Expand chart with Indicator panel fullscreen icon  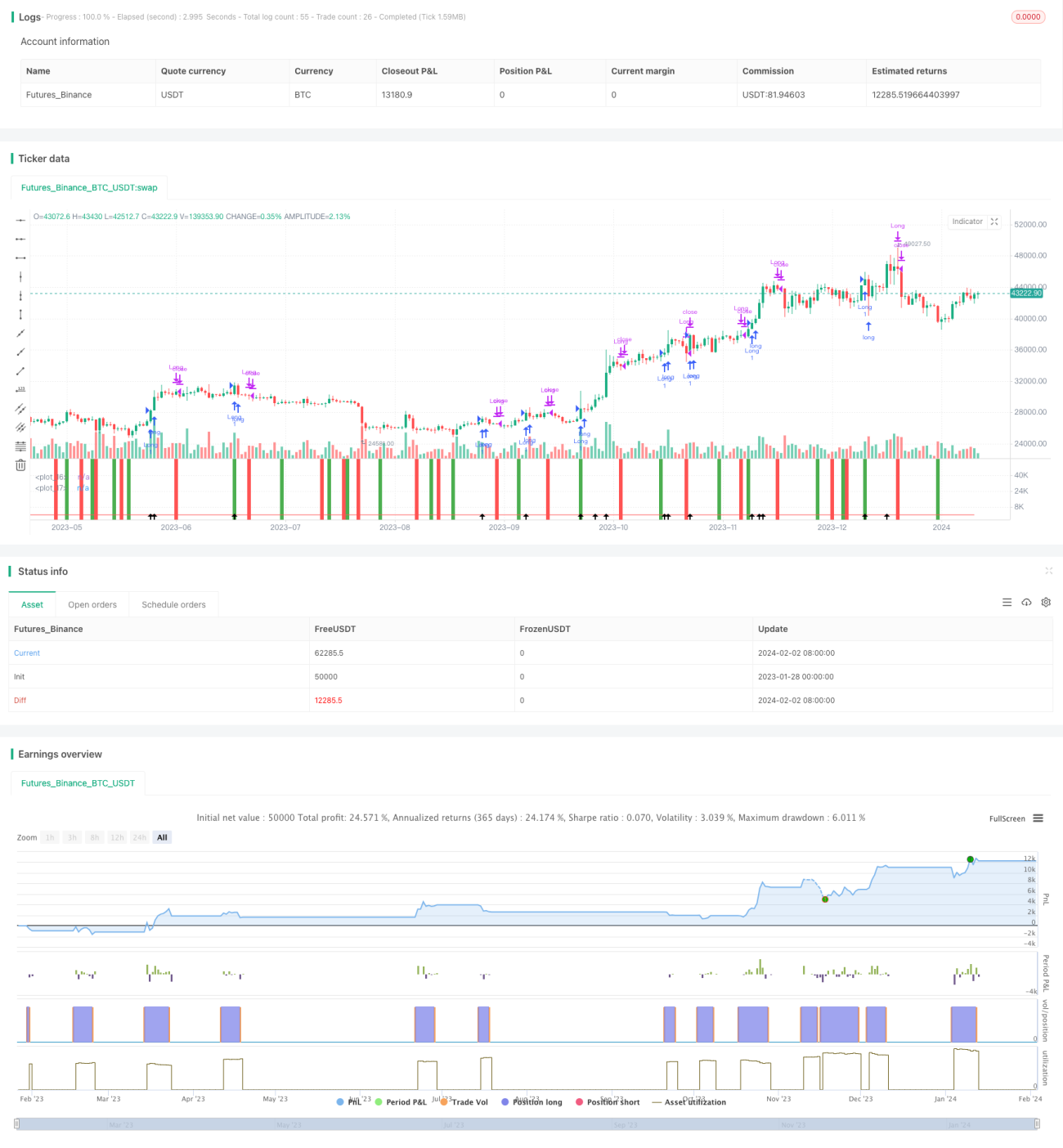point(994,222)
